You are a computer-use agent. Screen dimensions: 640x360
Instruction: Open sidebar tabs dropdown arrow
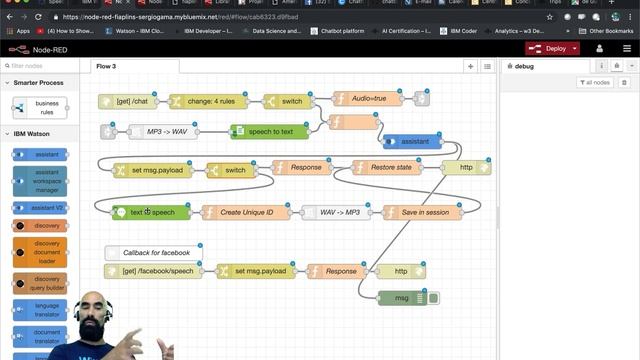(632, 66)
